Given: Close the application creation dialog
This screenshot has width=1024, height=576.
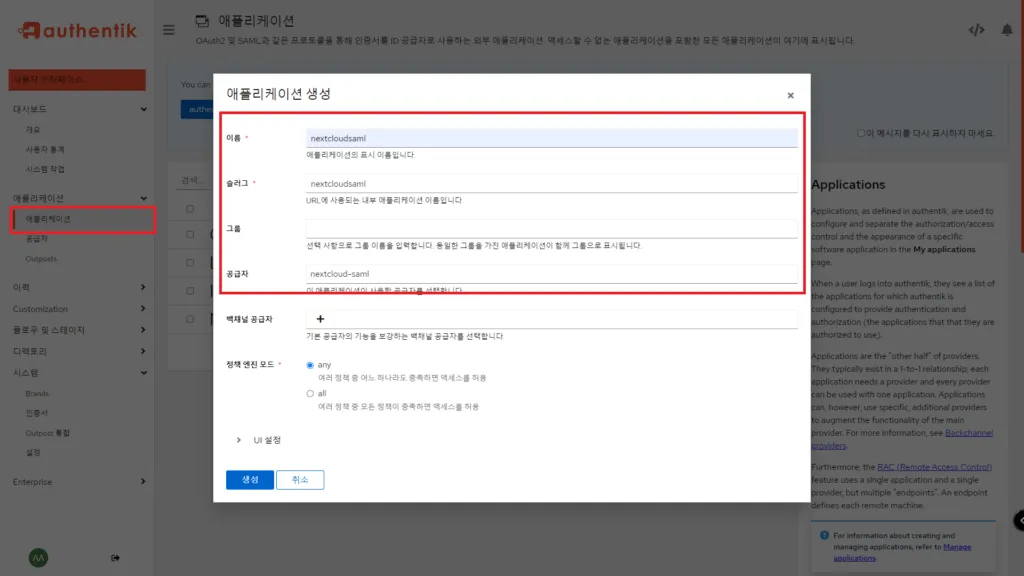Looking at the screenshot, I should [x=790, y=94].
